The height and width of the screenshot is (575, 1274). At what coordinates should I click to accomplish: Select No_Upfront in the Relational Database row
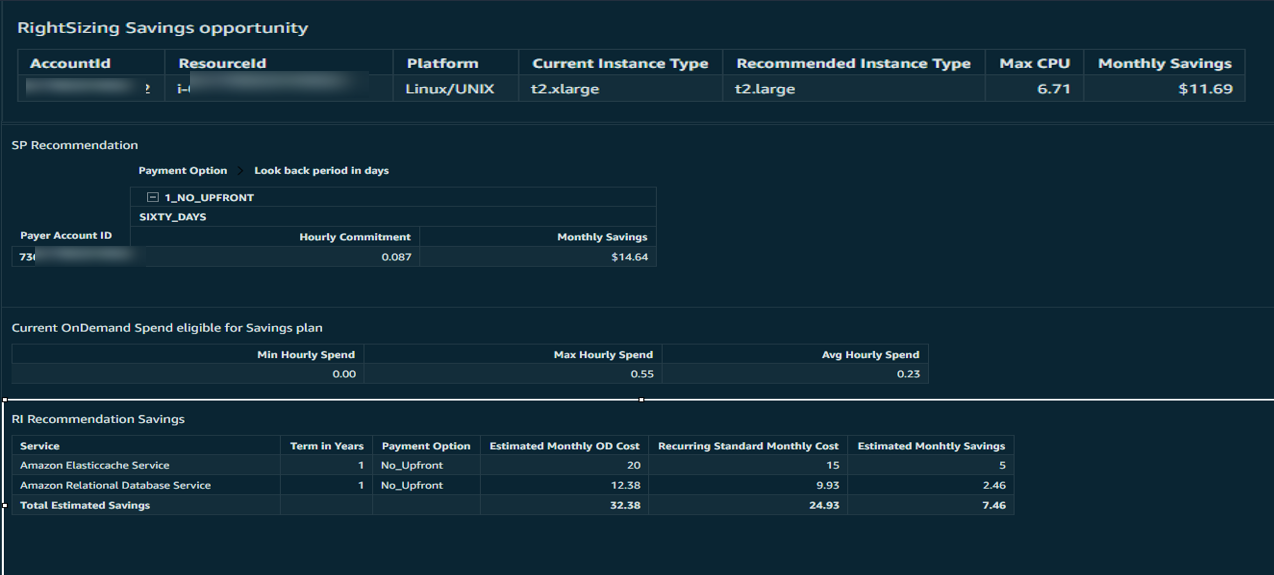(x=412, y=485)
